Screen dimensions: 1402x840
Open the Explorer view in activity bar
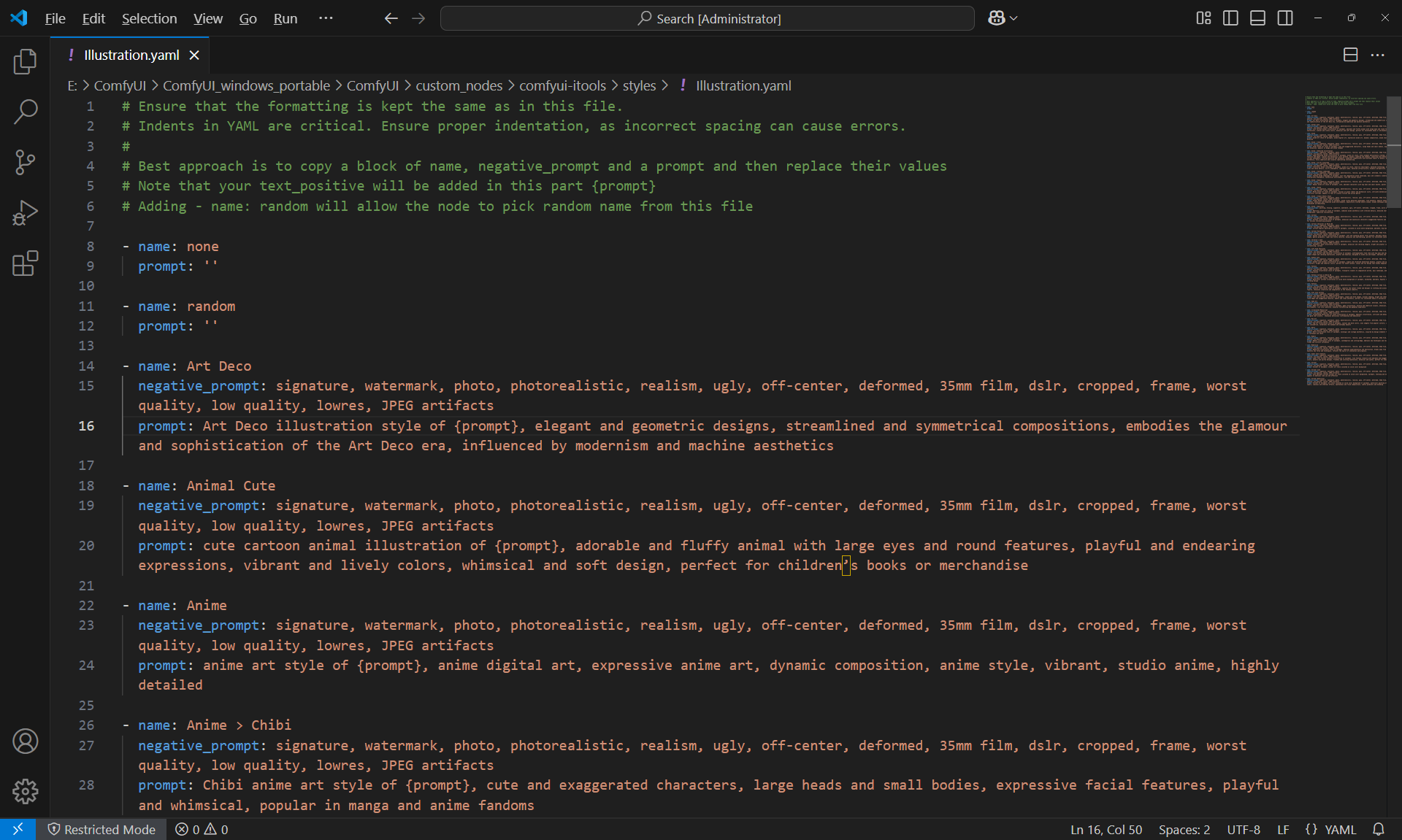[x=25, y=62]
